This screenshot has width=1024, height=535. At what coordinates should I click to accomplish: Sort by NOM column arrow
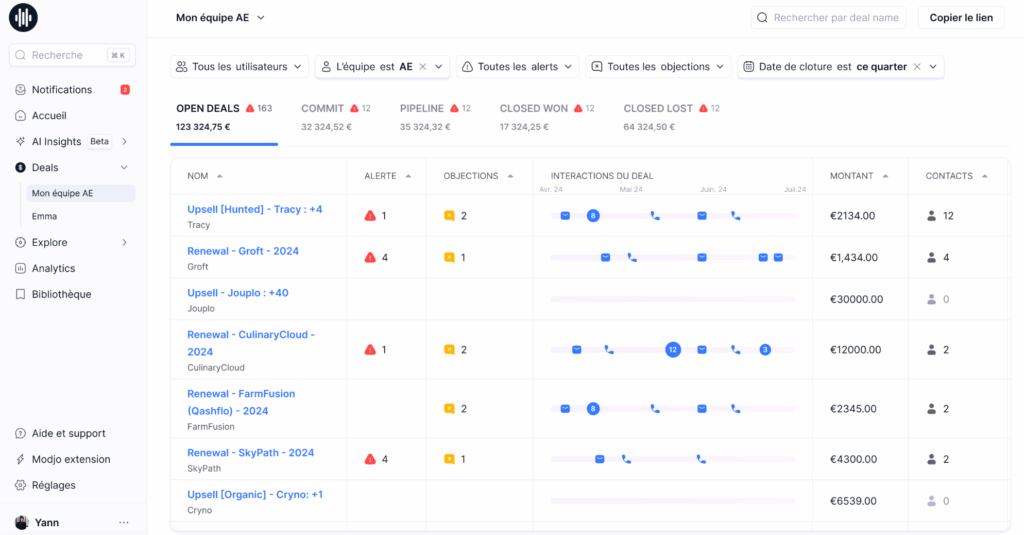click(219, 176)
